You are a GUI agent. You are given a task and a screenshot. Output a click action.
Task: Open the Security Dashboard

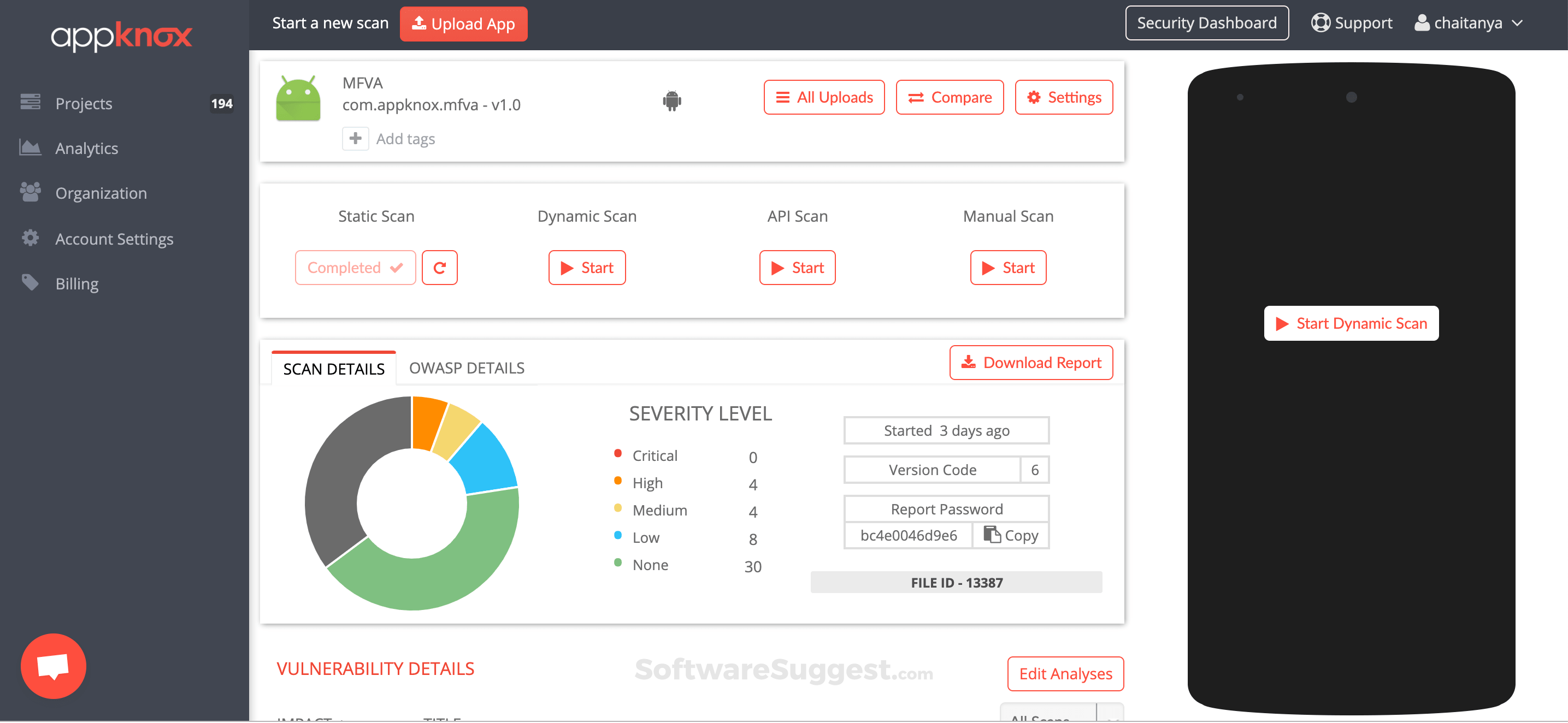point(1206,23)
